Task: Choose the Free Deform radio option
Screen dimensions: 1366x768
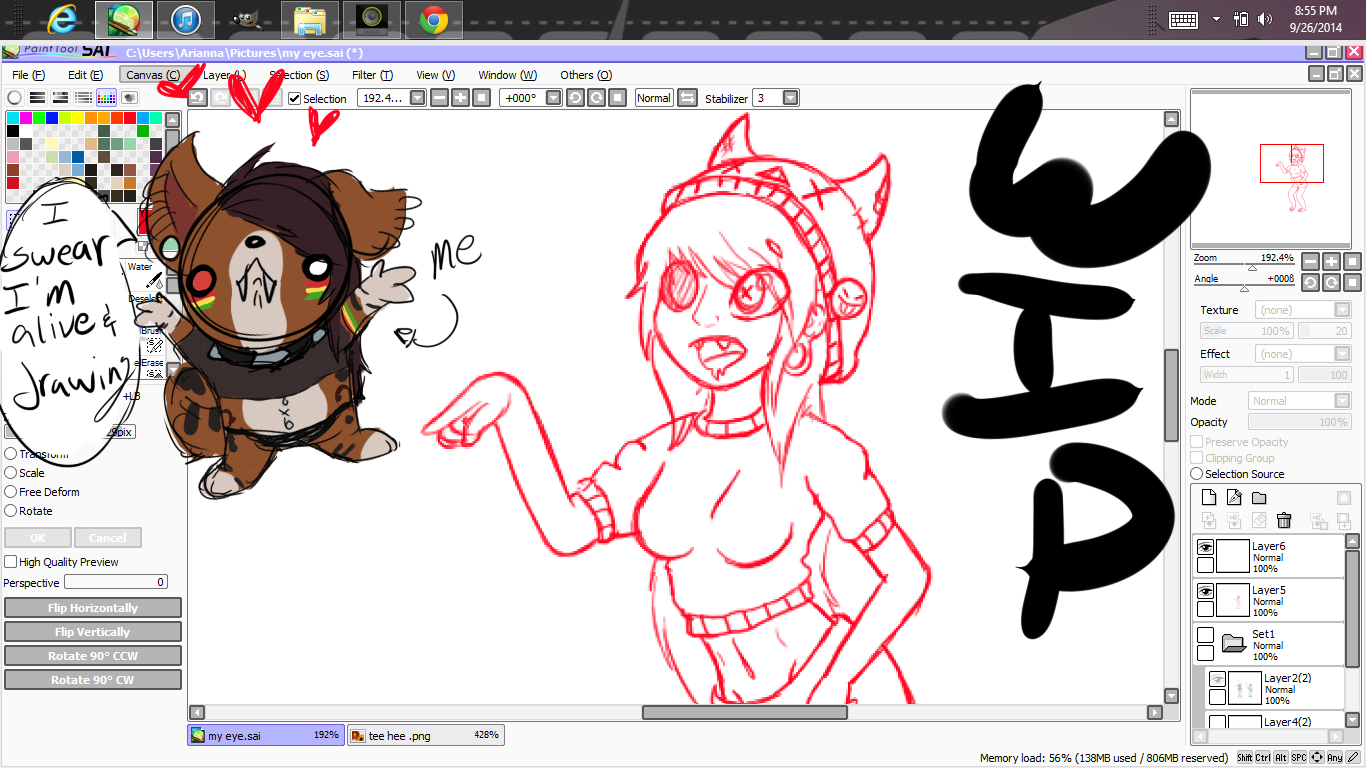Action: [x=11, y=492]
